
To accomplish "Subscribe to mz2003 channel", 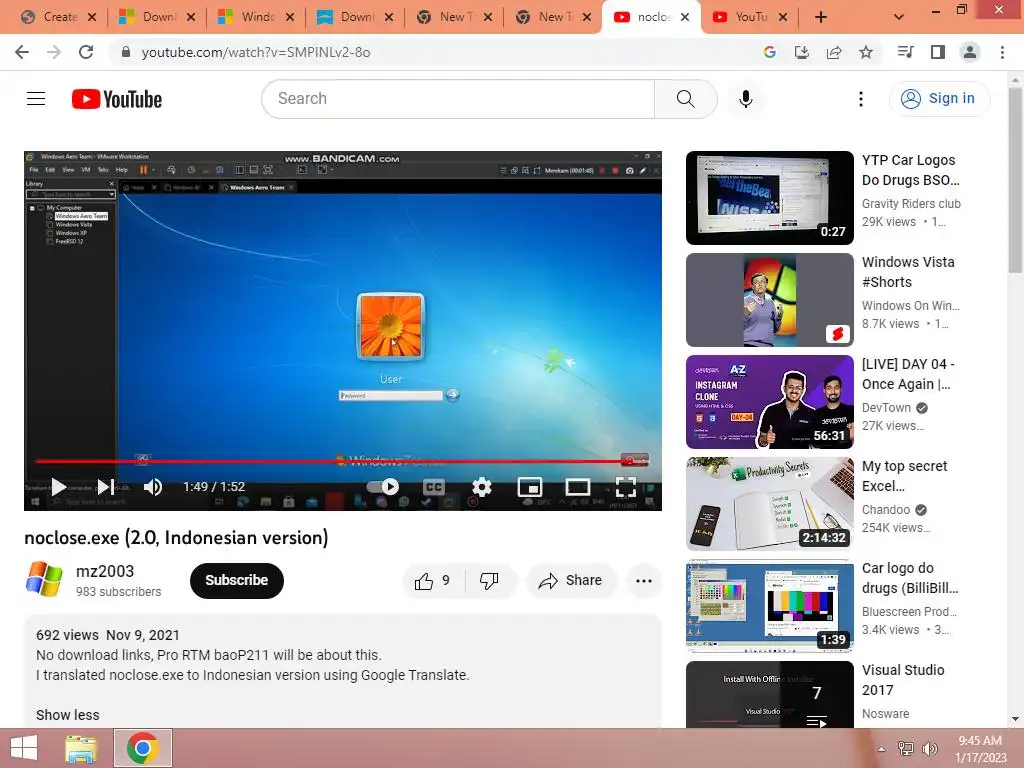I will (x=236, y=581).
